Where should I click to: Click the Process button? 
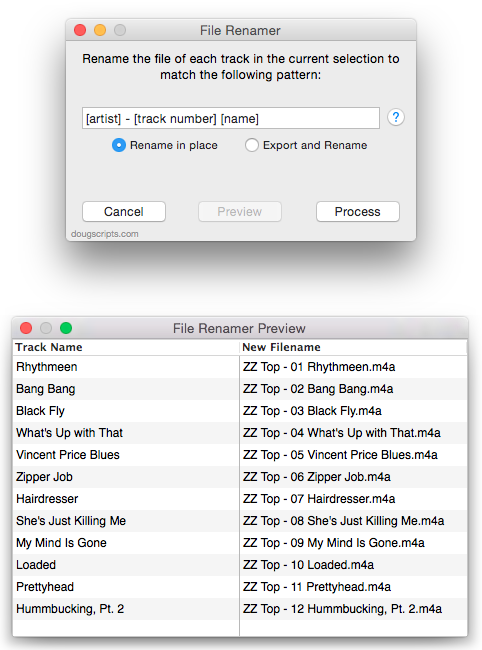358,212
